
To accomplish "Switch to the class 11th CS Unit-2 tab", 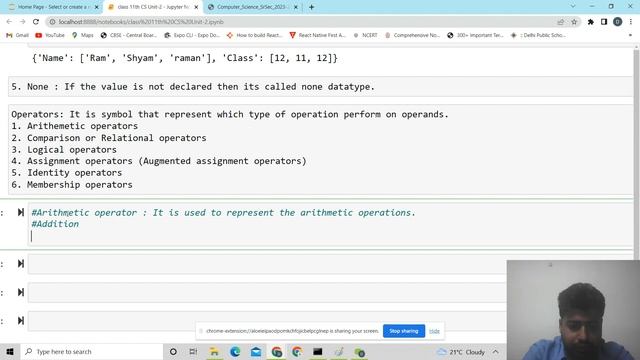I will [x=153, y=7].
